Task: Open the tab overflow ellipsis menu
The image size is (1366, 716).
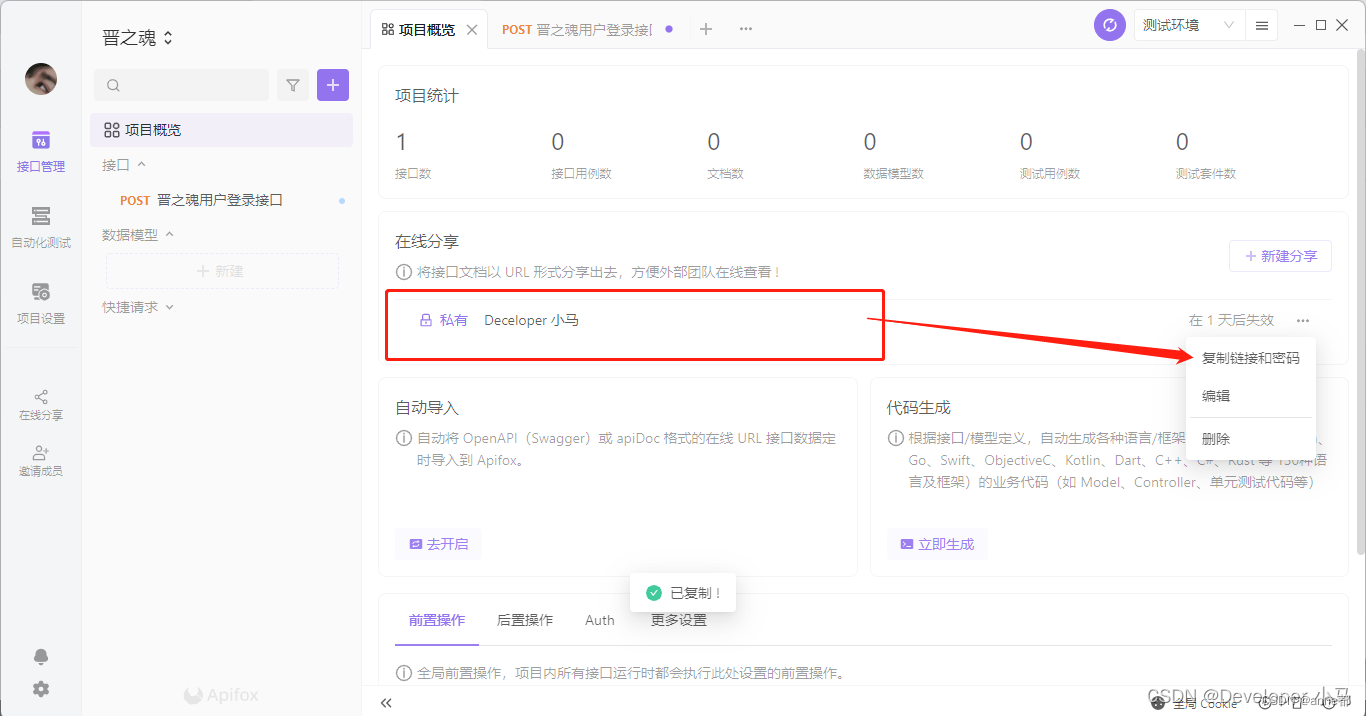Action: click(746, 29)
